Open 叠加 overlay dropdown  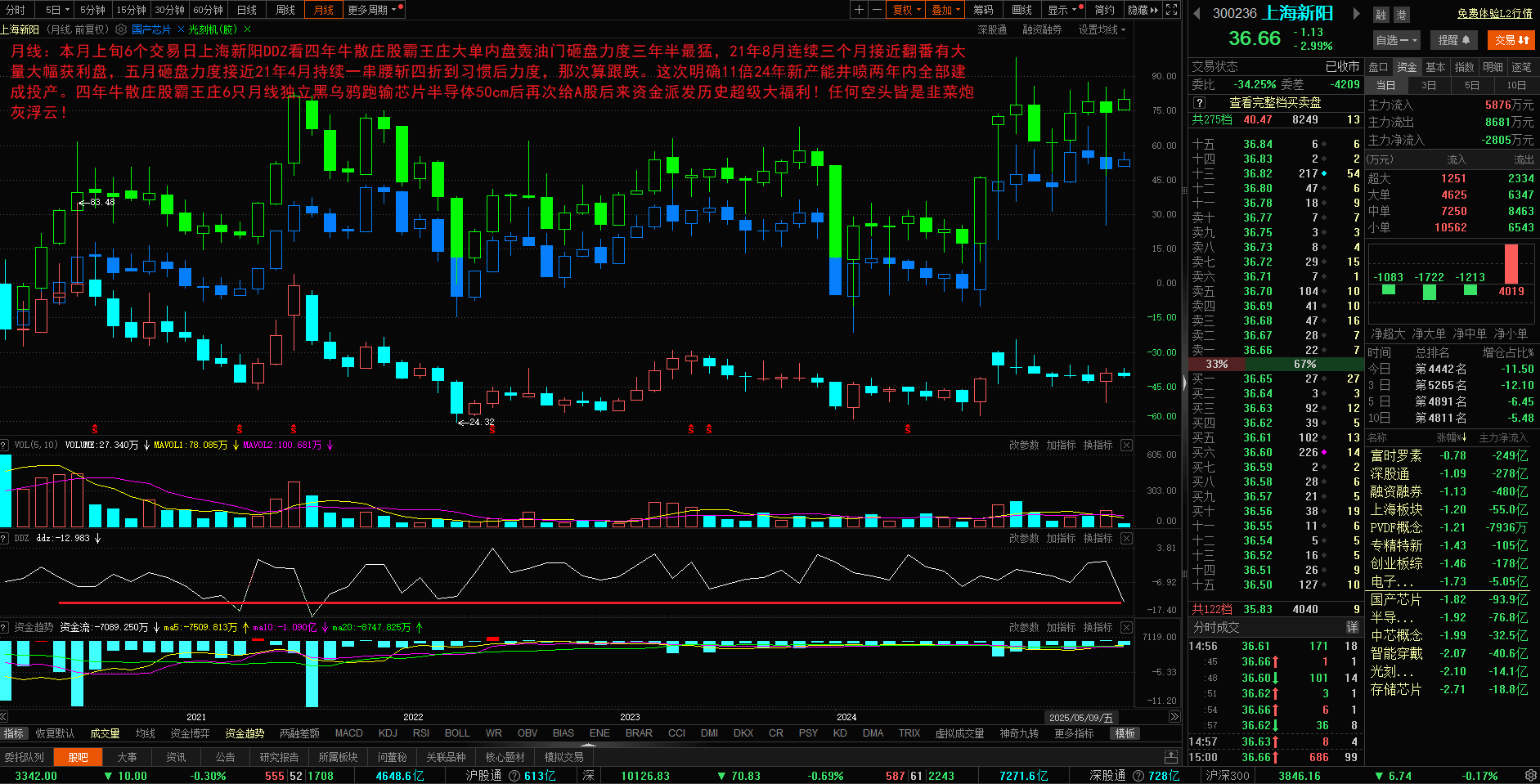[945, 10]
